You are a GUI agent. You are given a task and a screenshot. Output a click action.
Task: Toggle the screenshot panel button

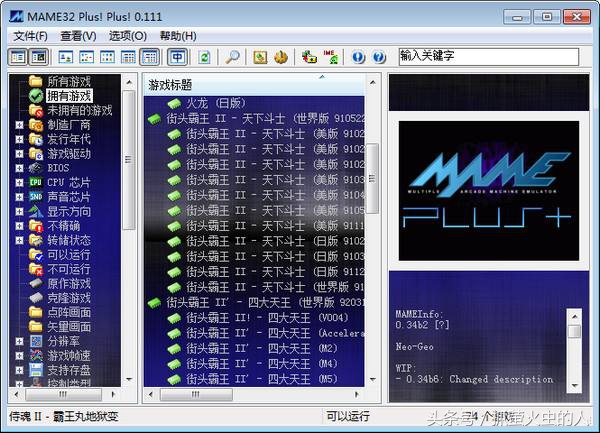coord(39,57)
